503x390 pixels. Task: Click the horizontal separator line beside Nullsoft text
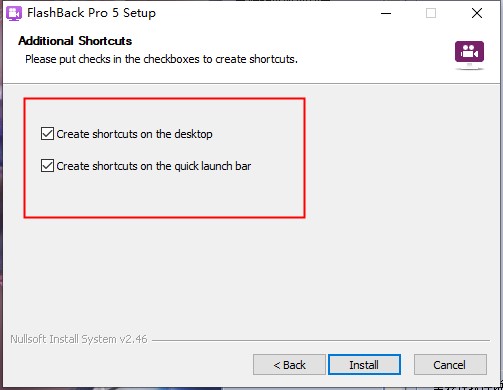[x=321, y=340]
